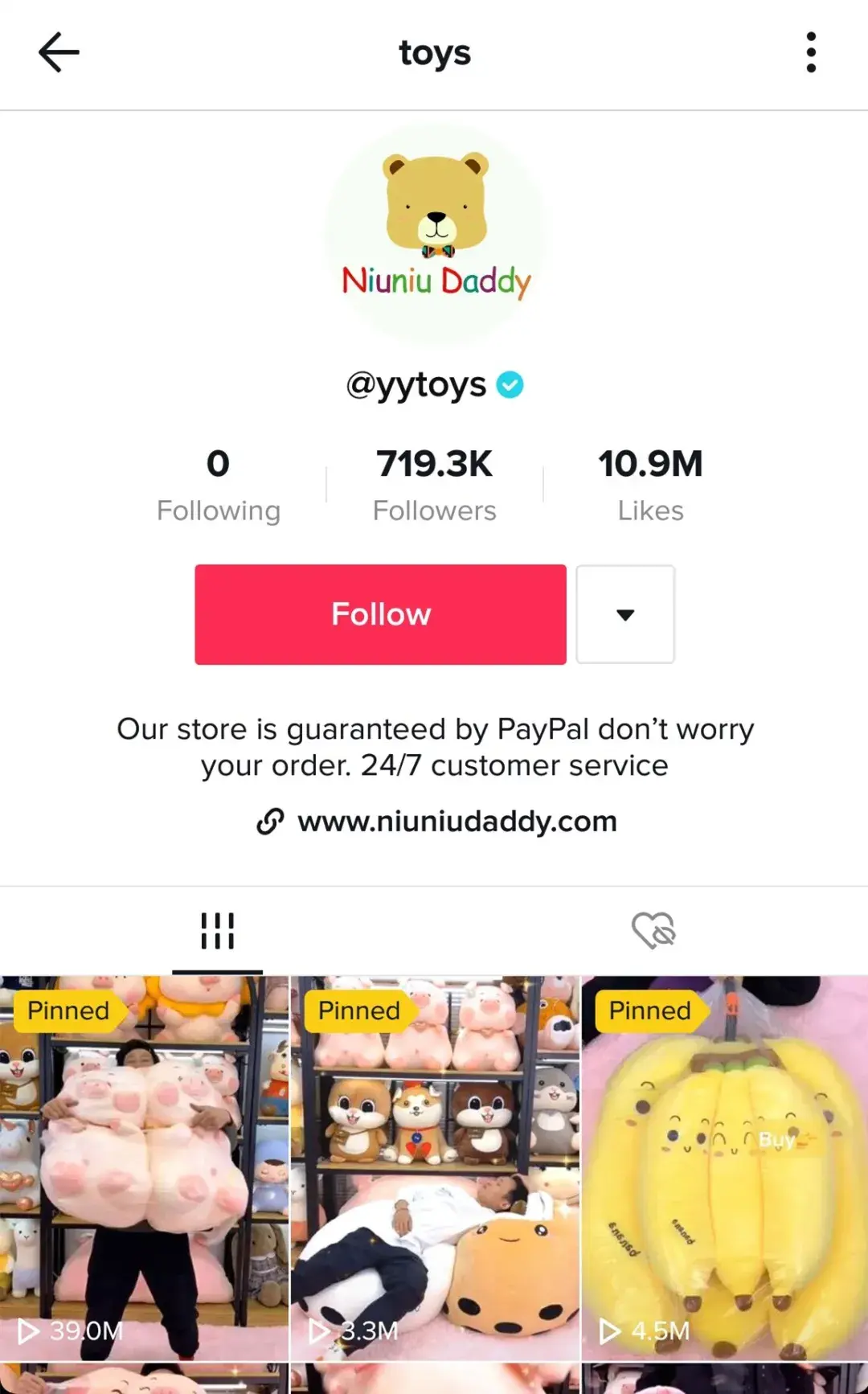868x1394 pixels.
Task: Tap the Niuniu Daddy profile picture
Action: [435, 233]
